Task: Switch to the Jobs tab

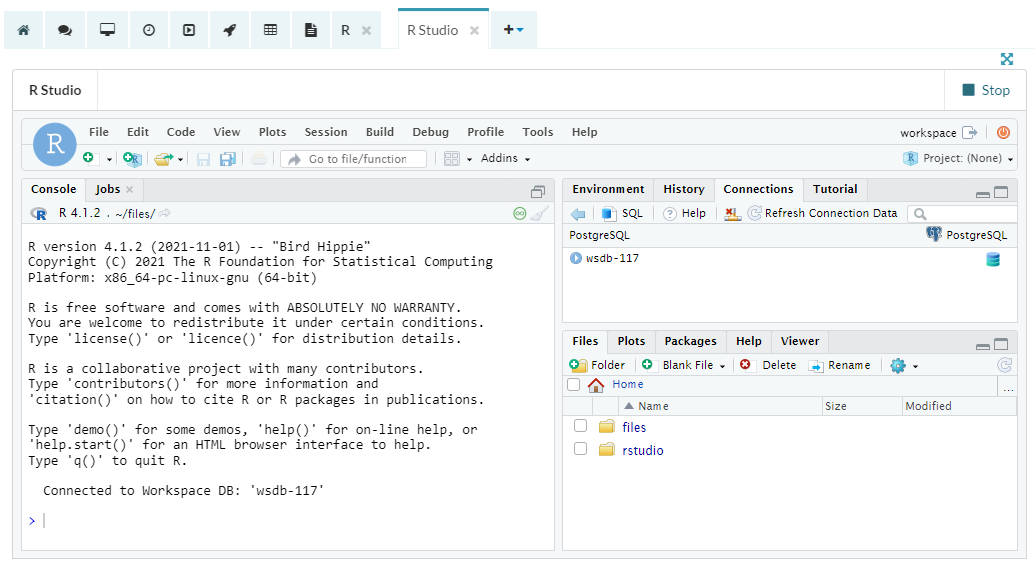Action: coord(108,189)
